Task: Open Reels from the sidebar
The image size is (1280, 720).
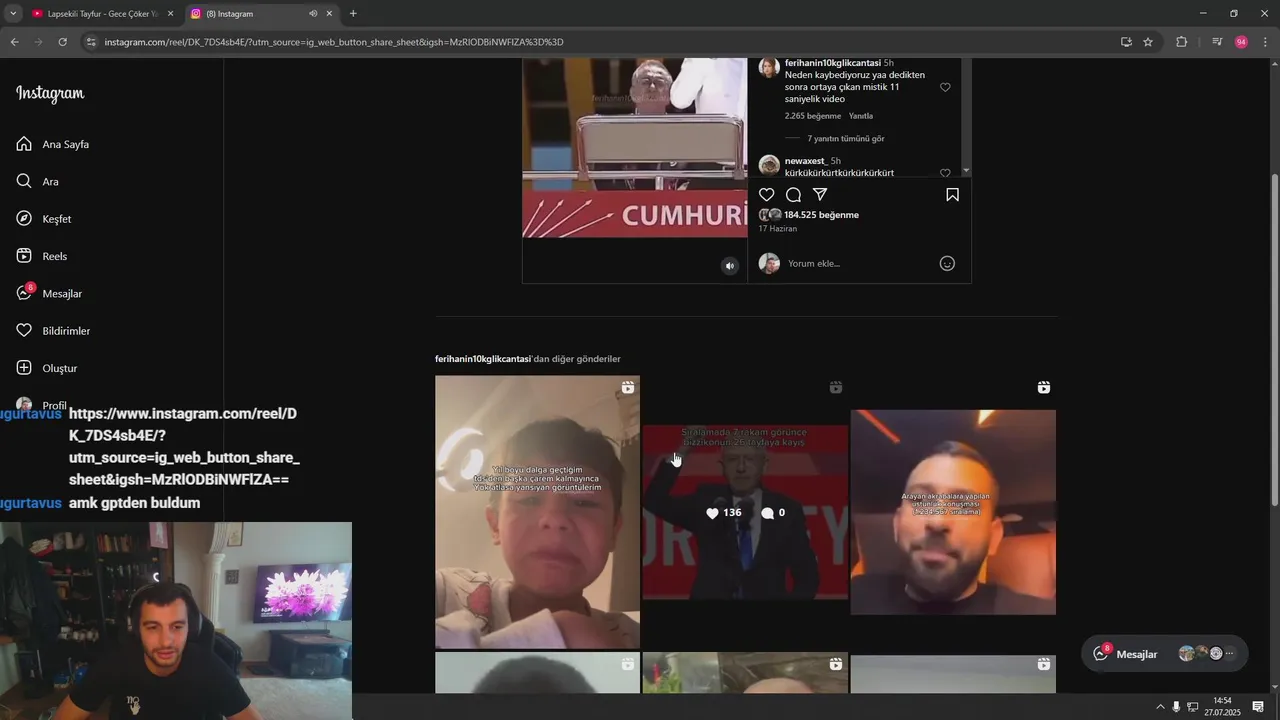Action: coord(42,256)
